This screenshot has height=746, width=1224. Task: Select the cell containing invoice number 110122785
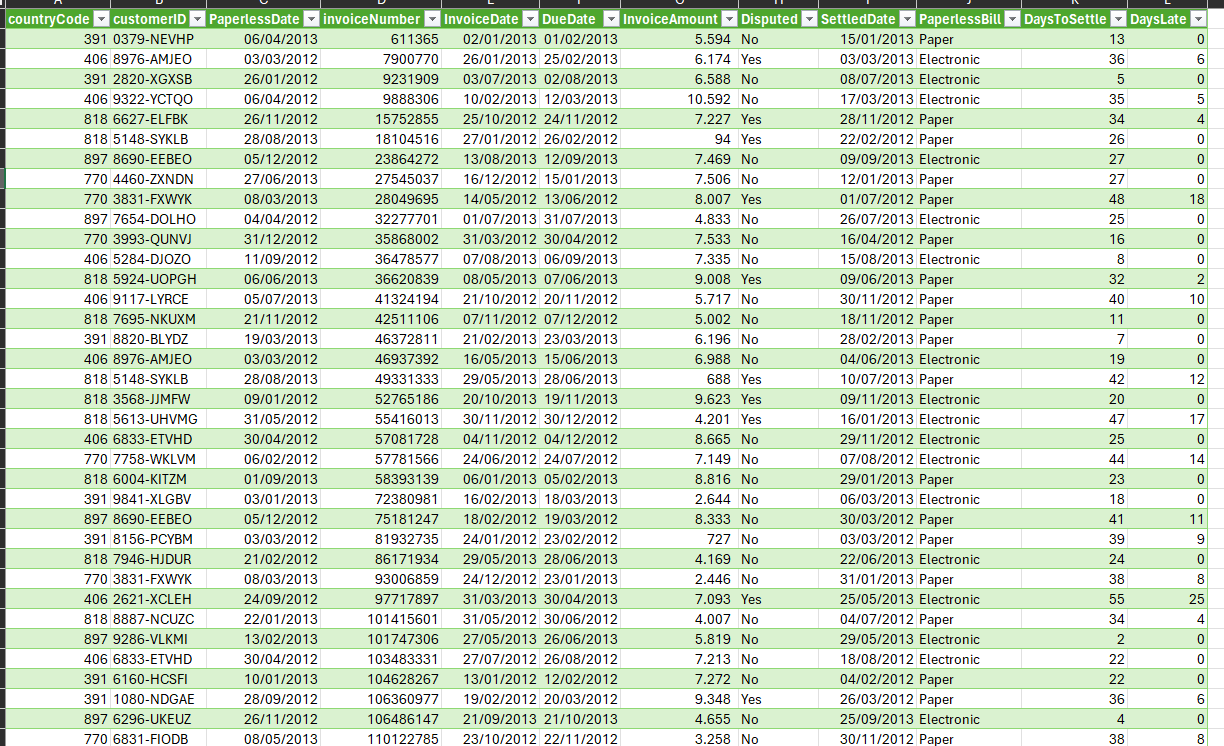click(380, 740)
